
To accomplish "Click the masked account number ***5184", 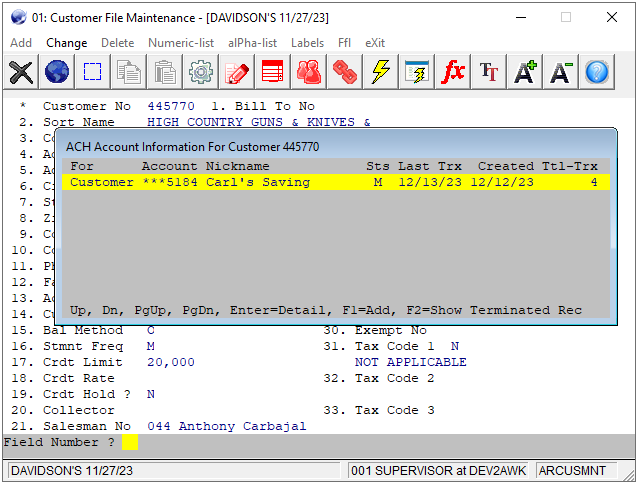I will coord(170,182).
